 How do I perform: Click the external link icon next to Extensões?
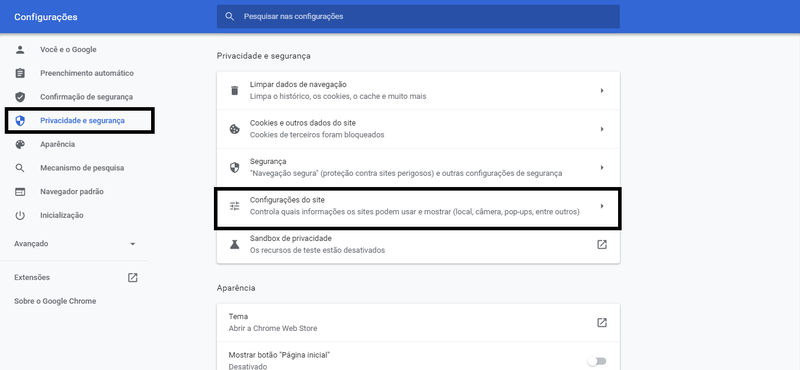(133, 278)
